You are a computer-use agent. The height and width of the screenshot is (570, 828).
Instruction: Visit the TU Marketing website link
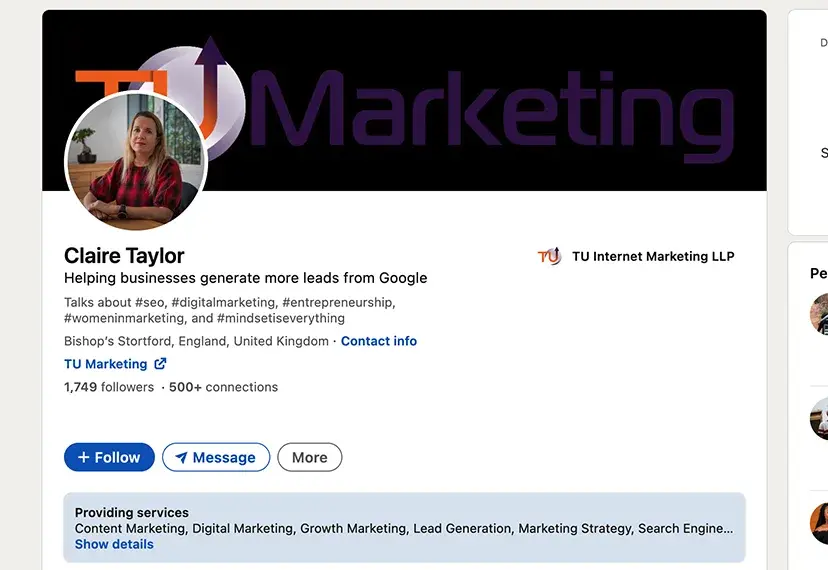(x=106, y=364)
